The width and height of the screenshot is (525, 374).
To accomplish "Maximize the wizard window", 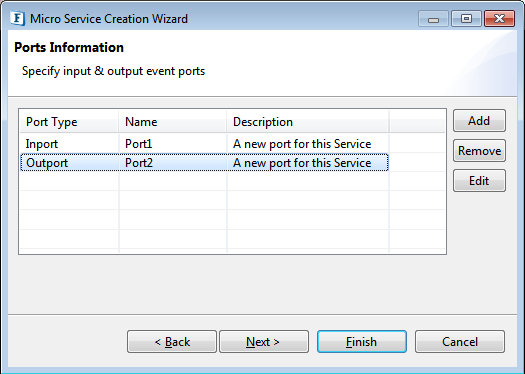I will [466, 19].
